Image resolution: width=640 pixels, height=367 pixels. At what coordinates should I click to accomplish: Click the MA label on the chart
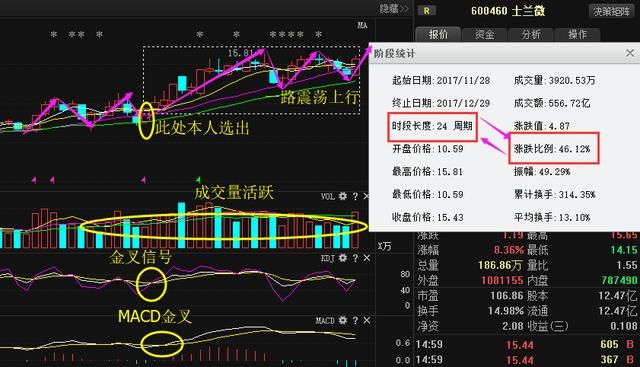pos(362,25)
